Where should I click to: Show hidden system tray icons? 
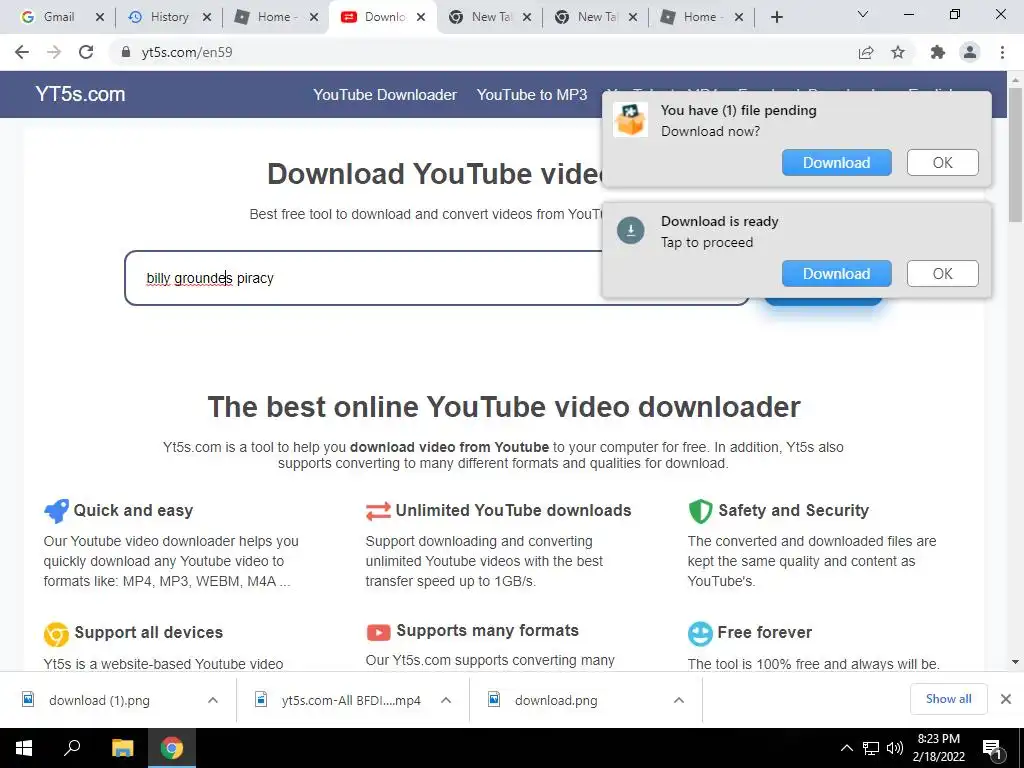pyautogui.click(x=846, y=748)
